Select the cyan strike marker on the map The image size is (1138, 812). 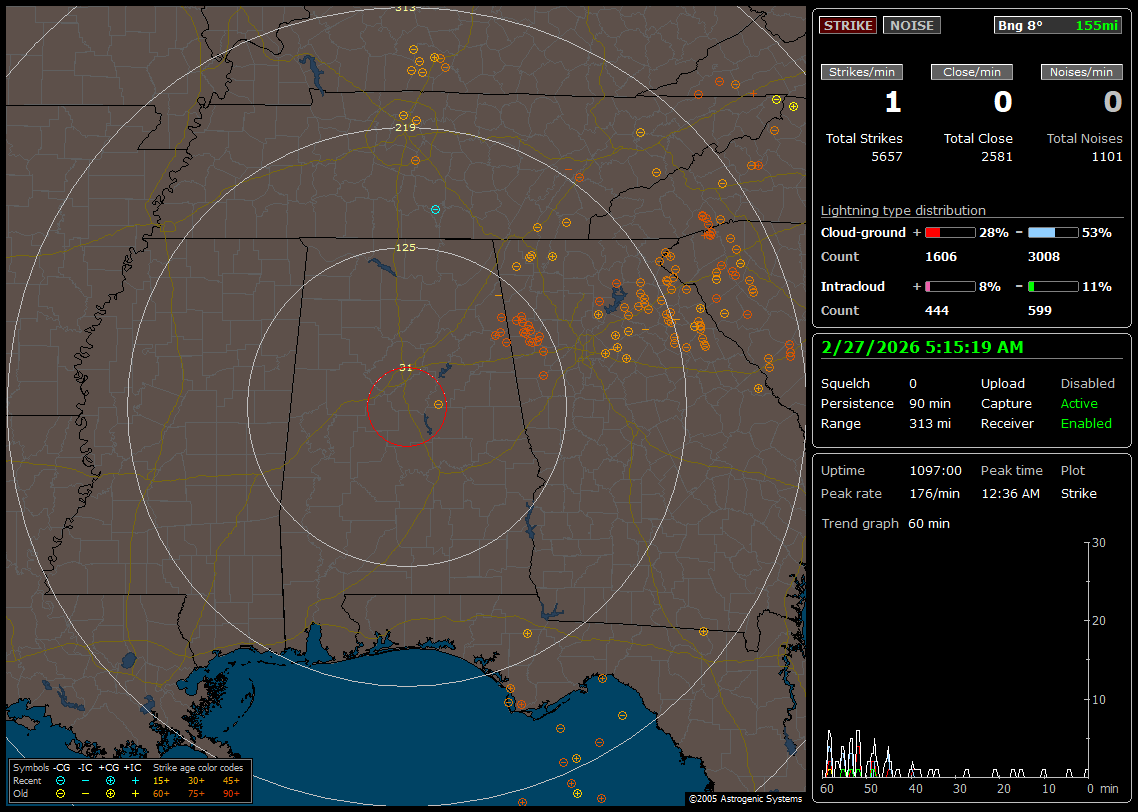(x=435, y=209)
